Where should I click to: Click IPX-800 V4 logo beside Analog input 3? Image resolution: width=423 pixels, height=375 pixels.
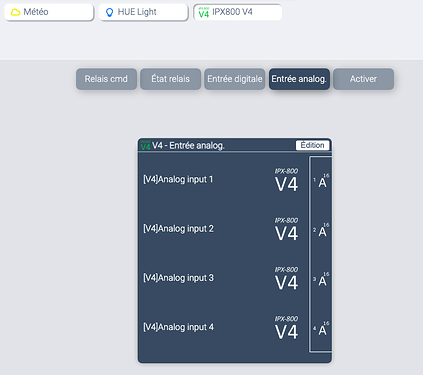click(x=286, y=279)
